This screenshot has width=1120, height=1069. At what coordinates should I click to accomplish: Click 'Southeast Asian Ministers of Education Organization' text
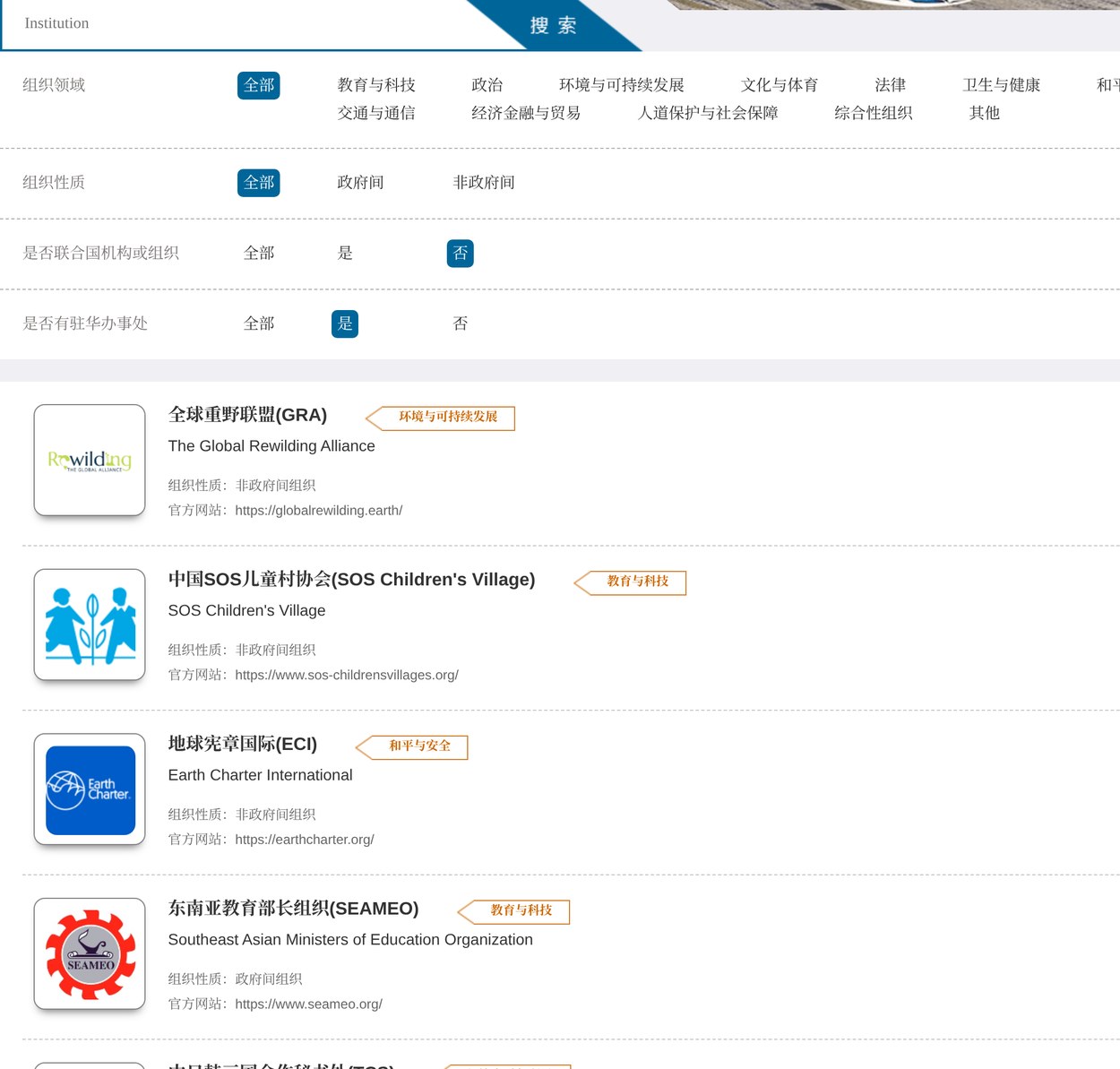350,940
